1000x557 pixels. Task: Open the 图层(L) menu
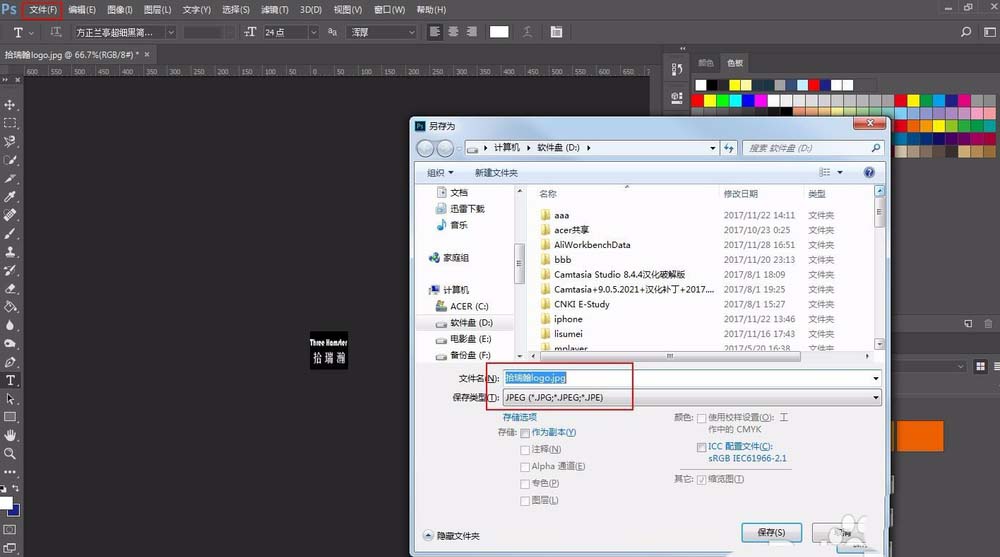tap(158, 10)
